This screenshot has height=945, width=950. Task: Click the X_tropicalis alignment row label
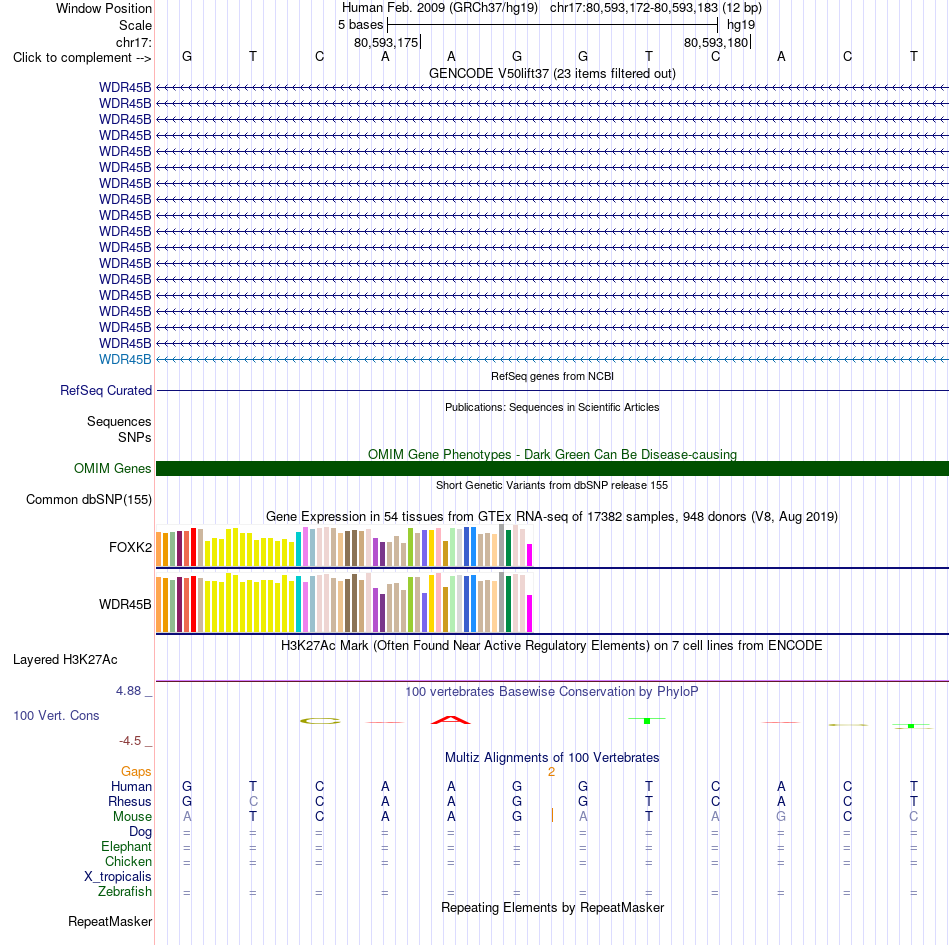pyautogui.click(x=118, y=877)
